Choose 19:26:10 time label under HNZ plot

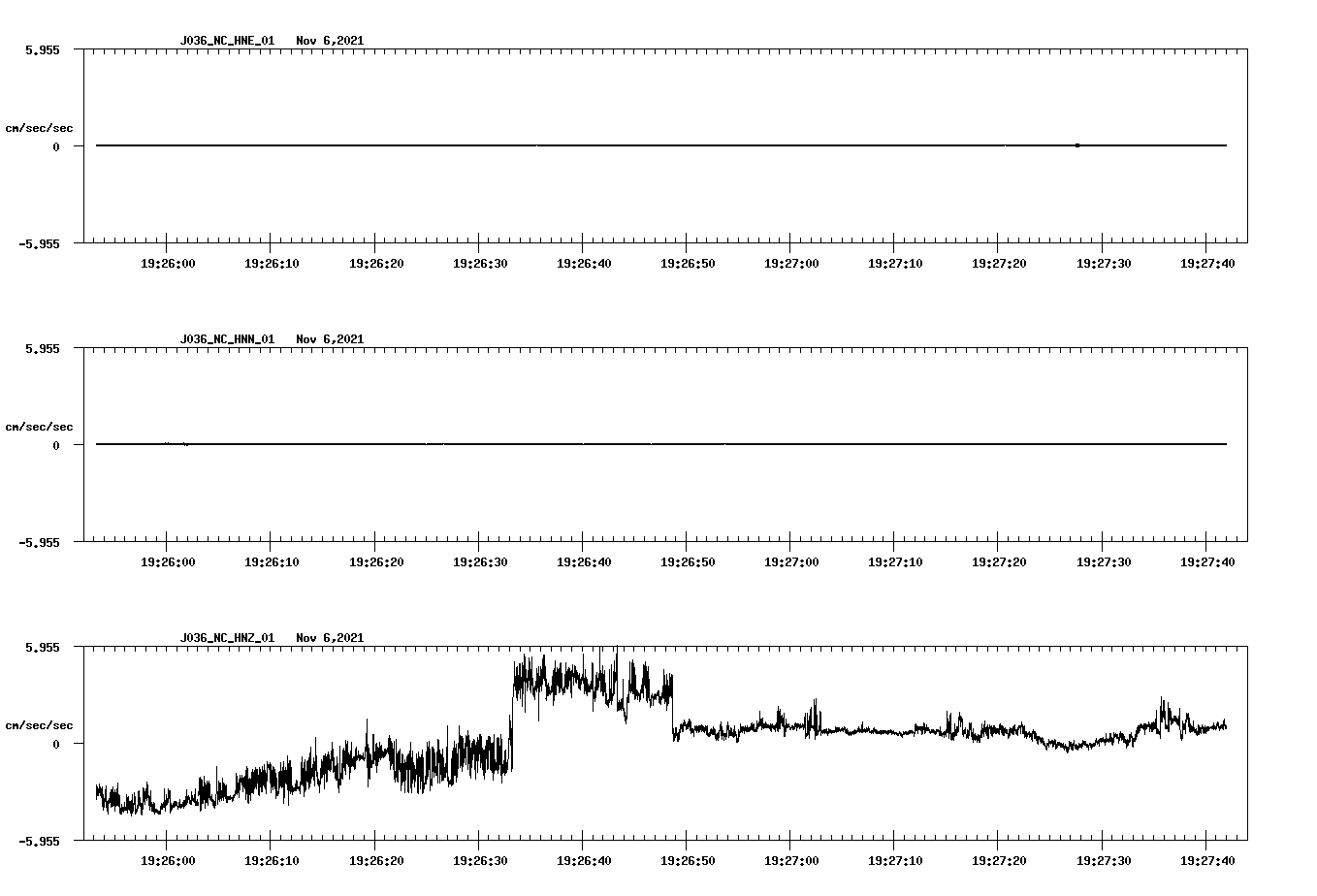[272, 860]
